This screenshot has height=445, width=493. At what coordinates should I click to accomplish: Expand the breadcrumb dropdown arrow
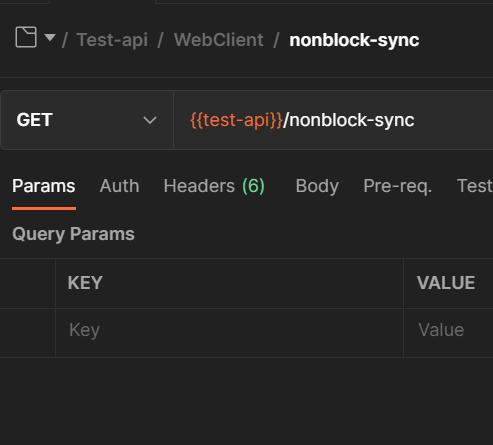pyautogui.click(x=50, y=38)
